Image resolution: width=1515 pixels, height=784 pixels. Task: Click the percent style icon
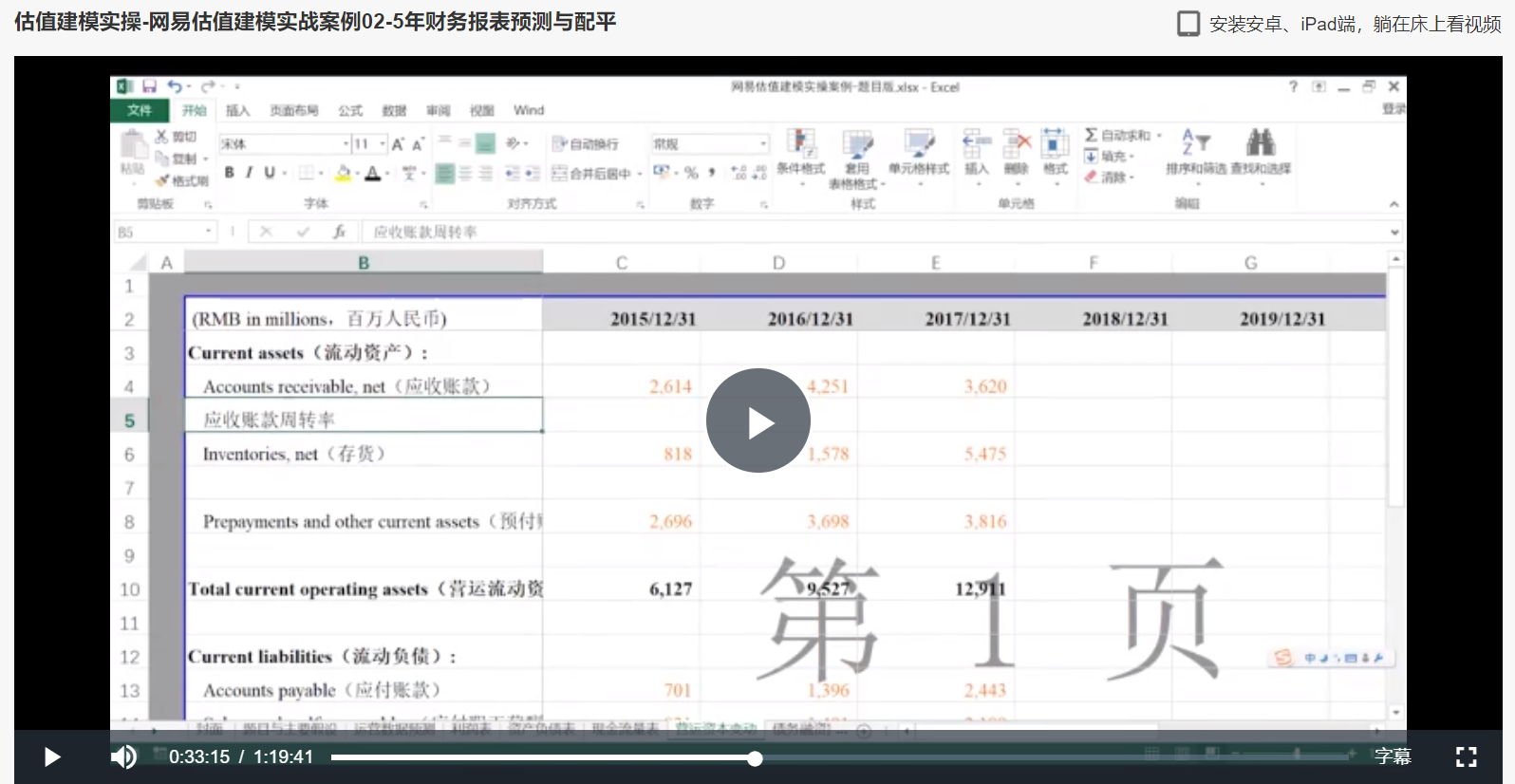[691, 173]
